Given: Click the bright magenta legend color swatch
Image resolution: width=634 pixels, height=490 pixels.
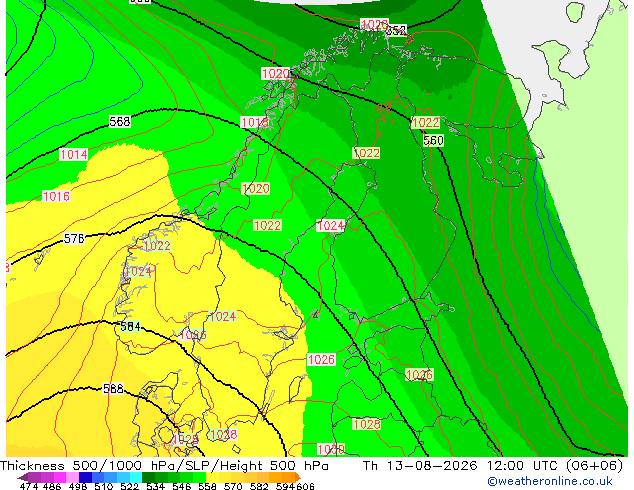Looking at the screenshot, I should [x=60, y=477].
